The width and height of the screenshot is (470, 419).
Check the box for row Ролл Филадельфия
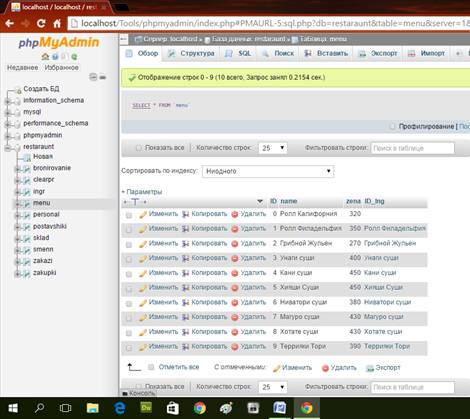[x=129, y=230]
